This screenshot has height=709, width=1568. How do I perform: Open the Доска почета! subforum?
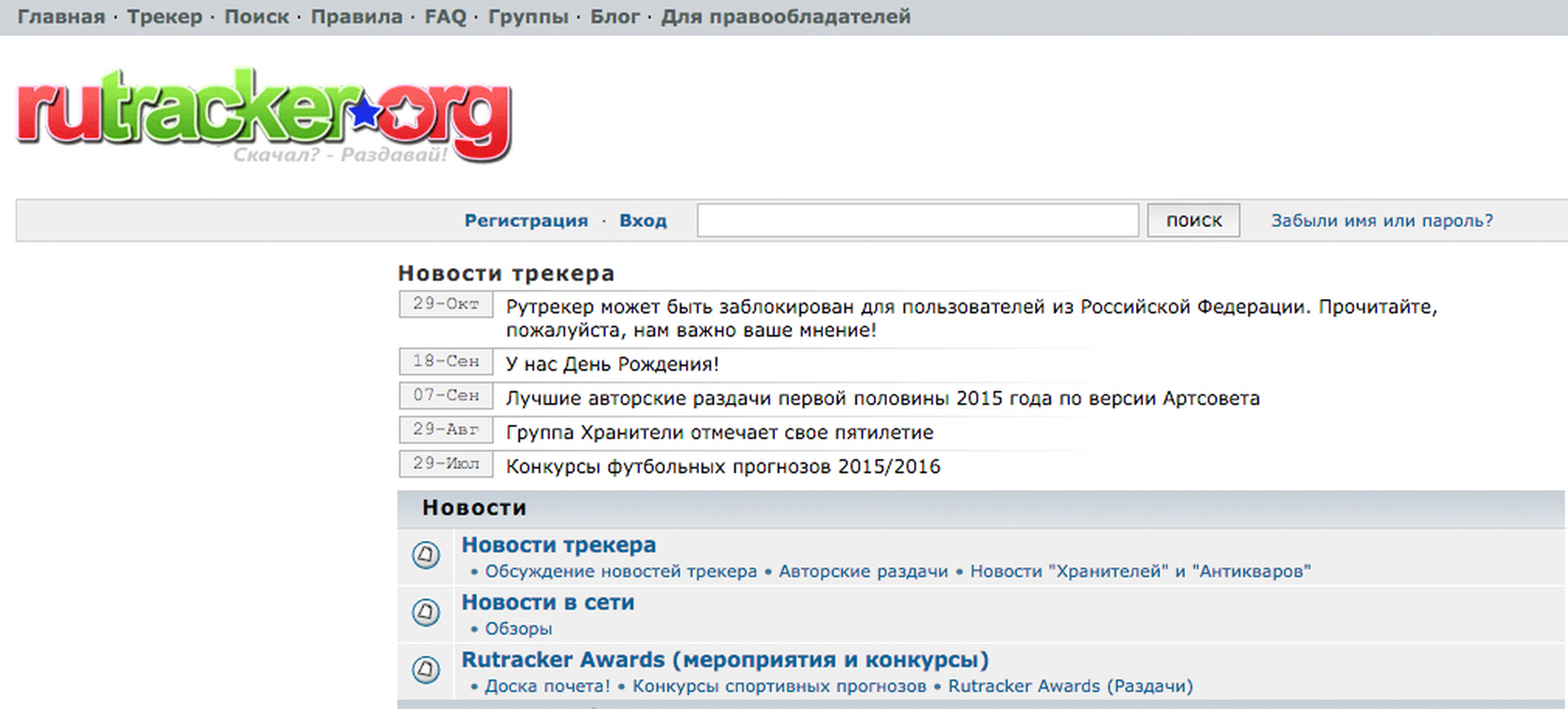point(547,686)
